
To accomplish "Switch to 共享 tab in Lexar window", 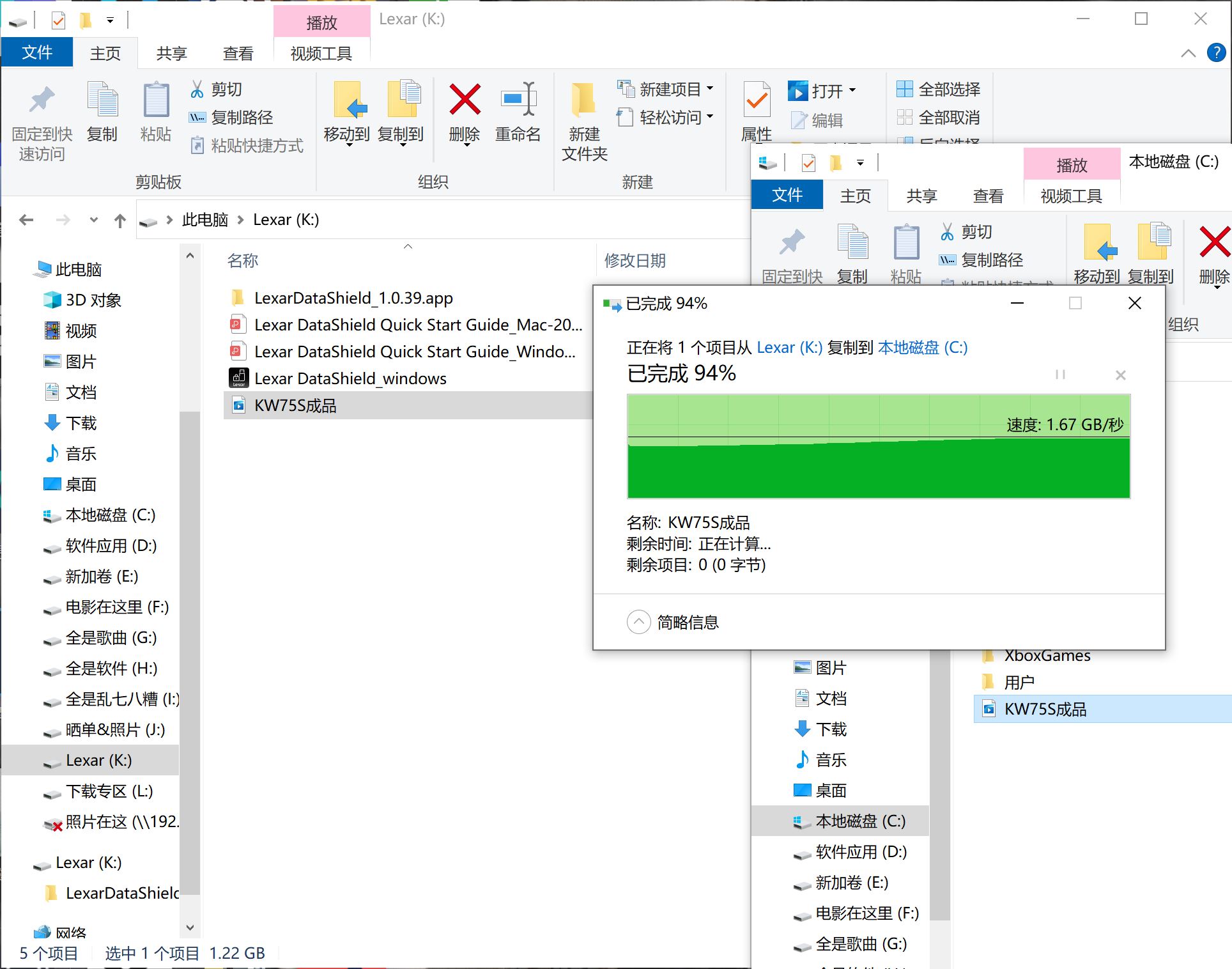I will pos(172,53).
